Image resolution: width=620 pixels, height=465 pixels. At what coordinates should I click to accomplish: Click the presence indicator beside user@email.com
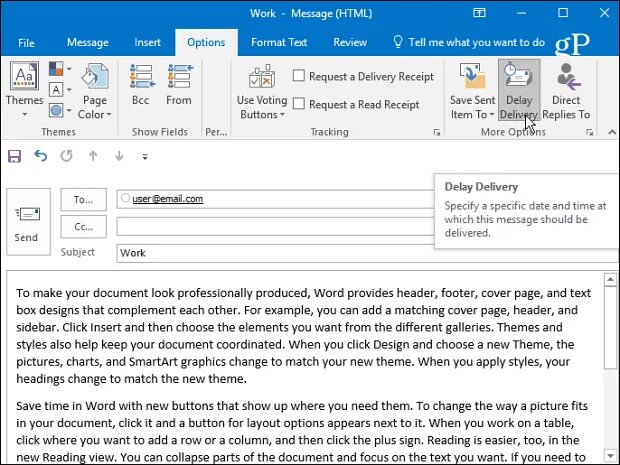[125, 198]
